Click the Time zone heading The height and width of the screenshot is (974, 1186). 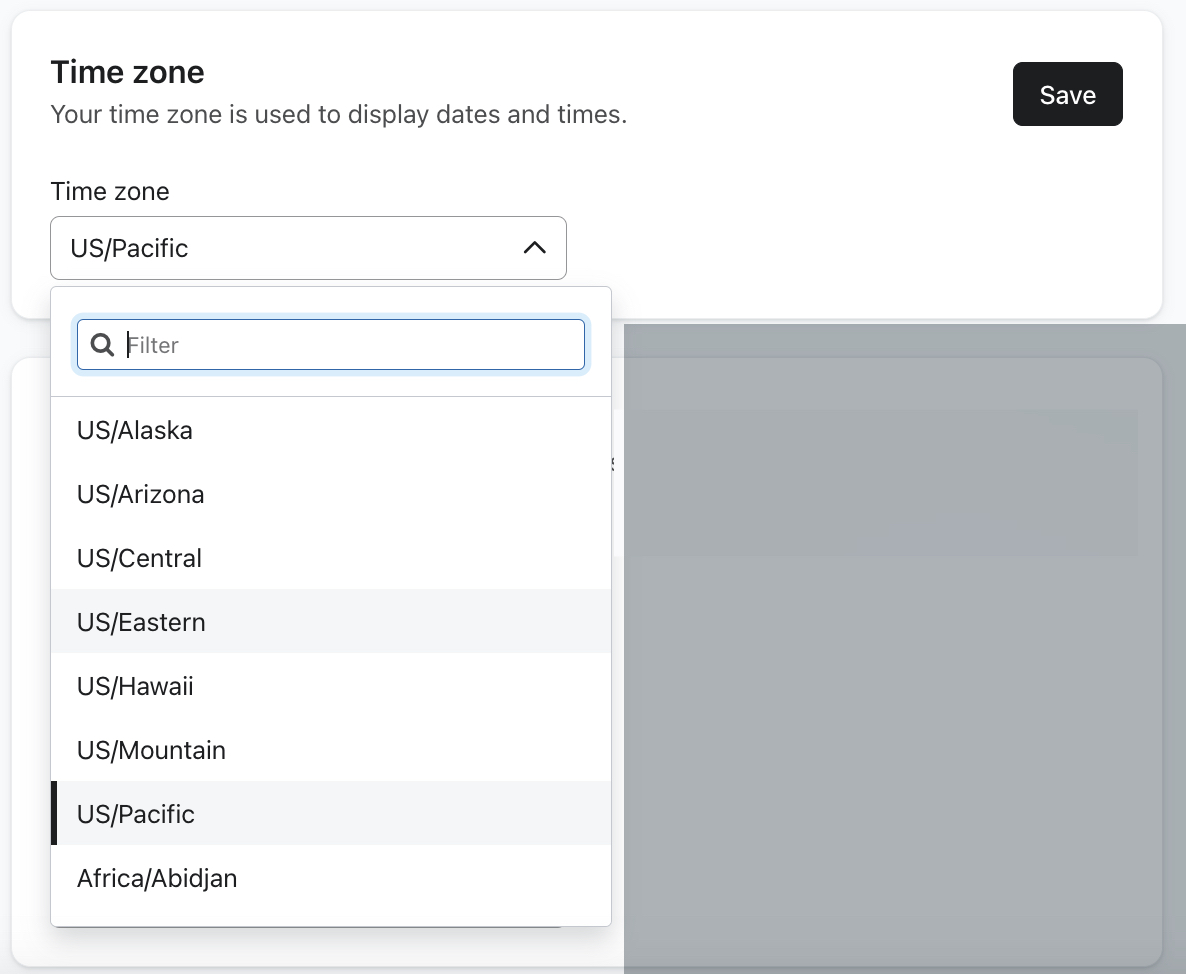coord(127,71)
